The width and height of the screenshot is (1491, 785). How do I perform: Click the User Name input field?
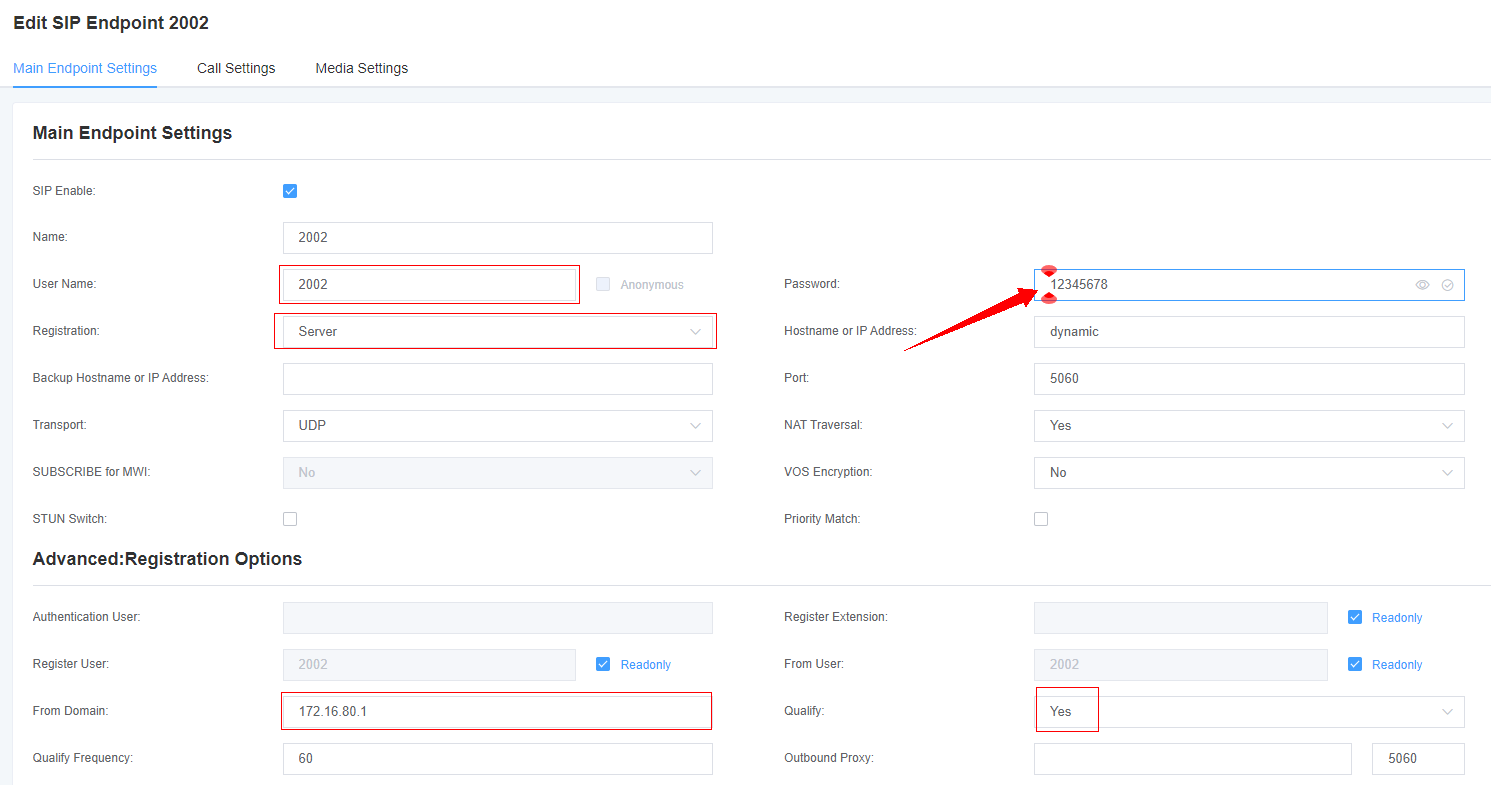click(430, 284)
